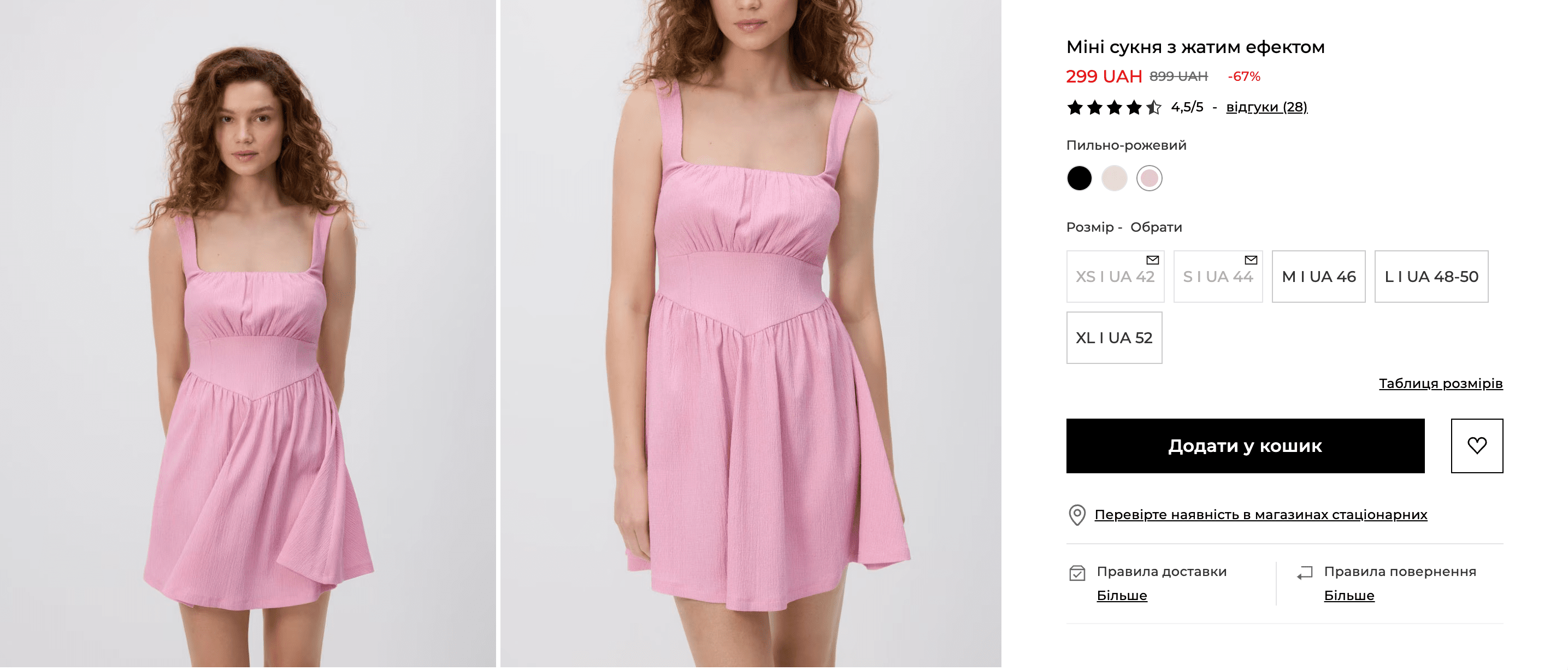Select the dusty pink color swatch
The height and width of the screenshot is (670, 1568).
coord(1149,179)
